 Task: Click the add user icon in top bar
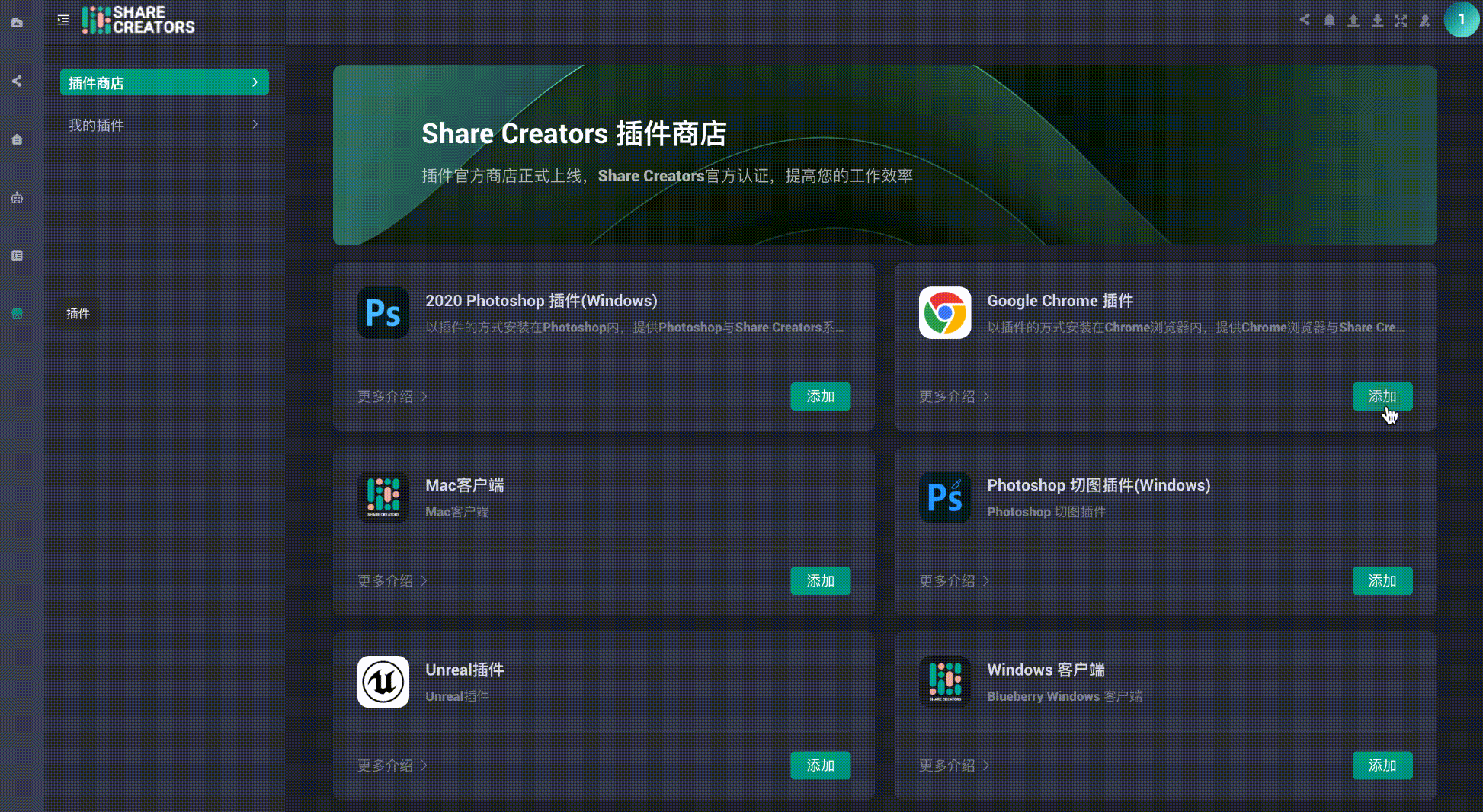coord(1425,21)
